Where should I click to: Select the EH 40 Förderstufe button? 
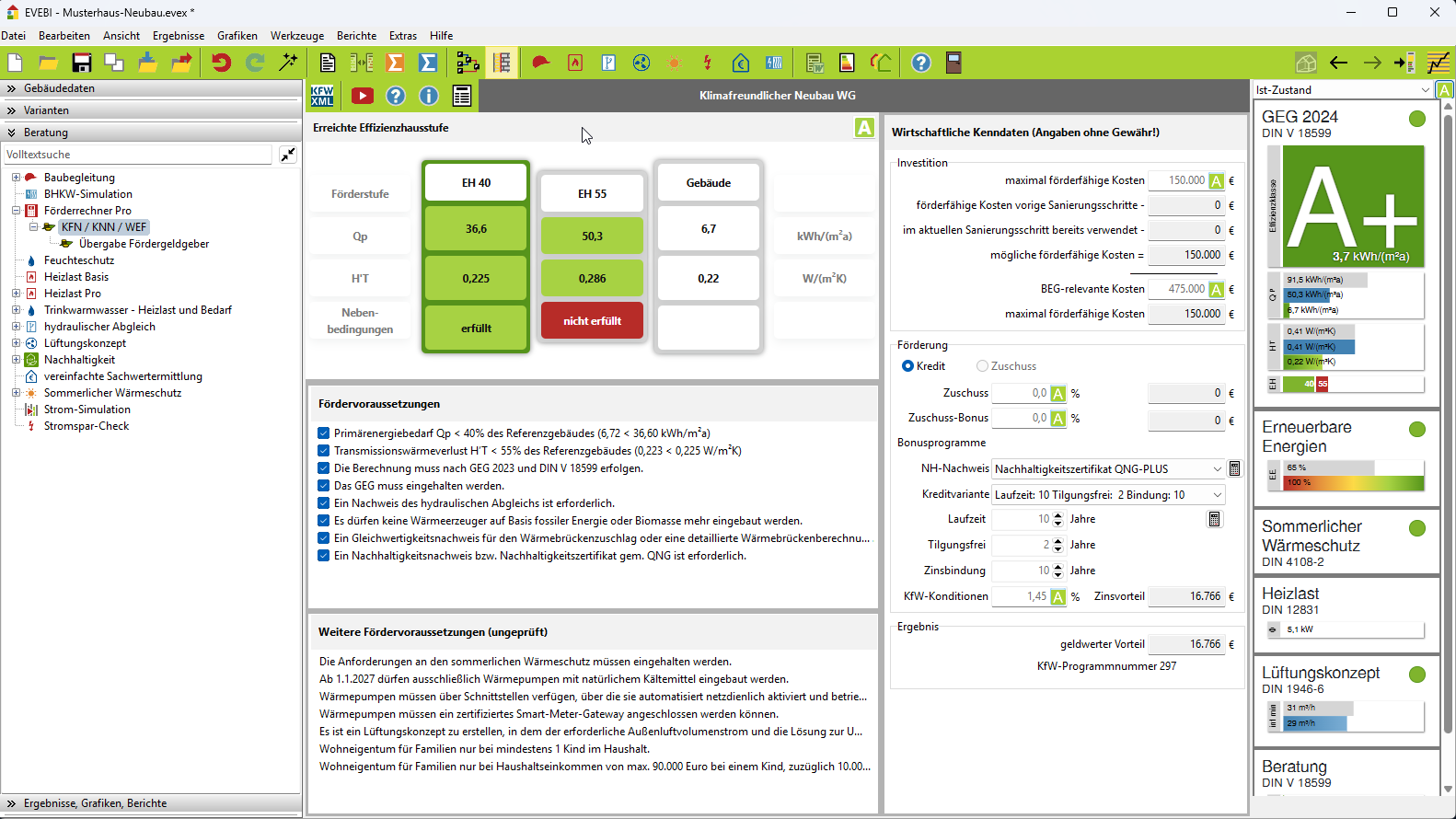point(476,183)
